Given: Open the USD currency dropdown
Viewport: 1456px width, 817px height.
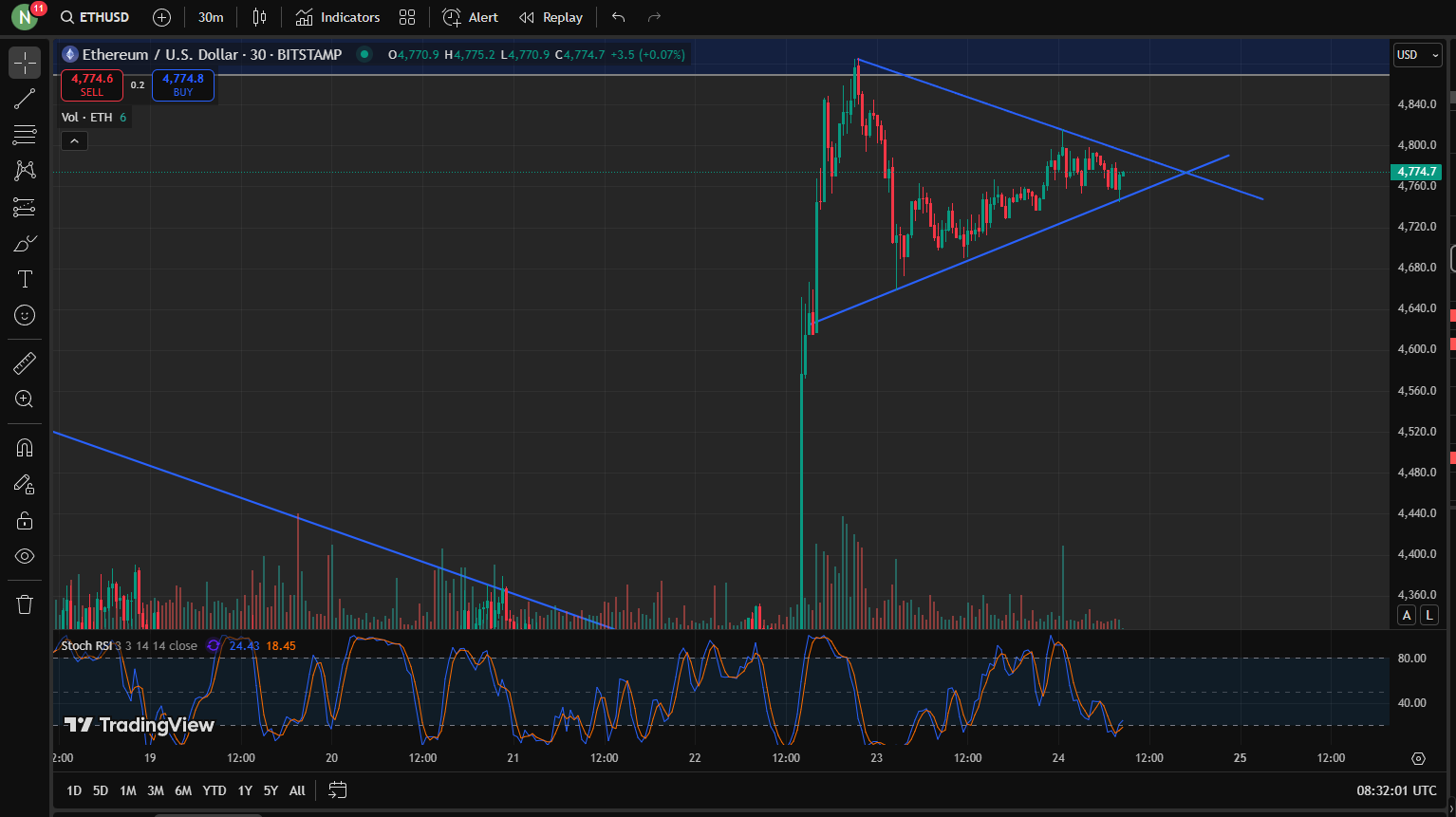Looking at the screenshot, I should [1417, 55].
